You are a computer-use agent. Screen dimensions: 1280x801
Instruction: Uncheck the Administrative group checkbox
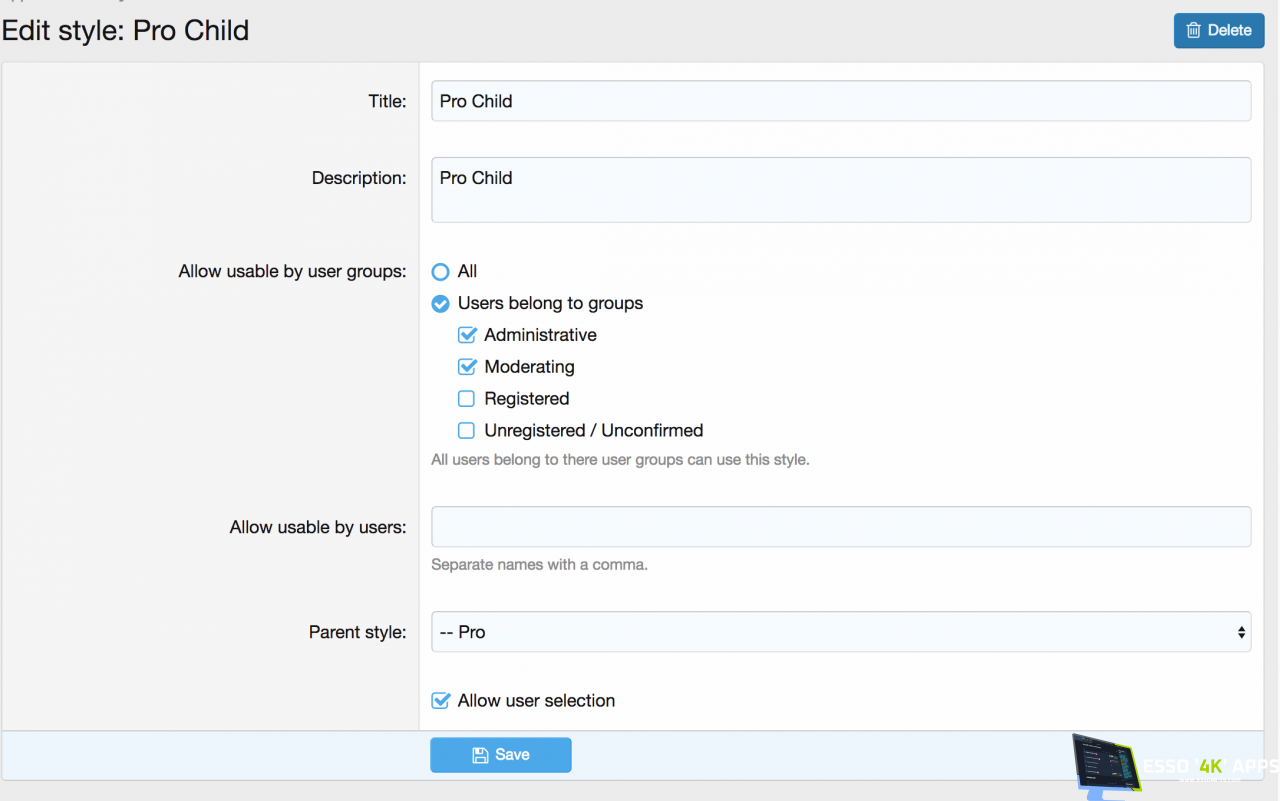coord(466,335)
